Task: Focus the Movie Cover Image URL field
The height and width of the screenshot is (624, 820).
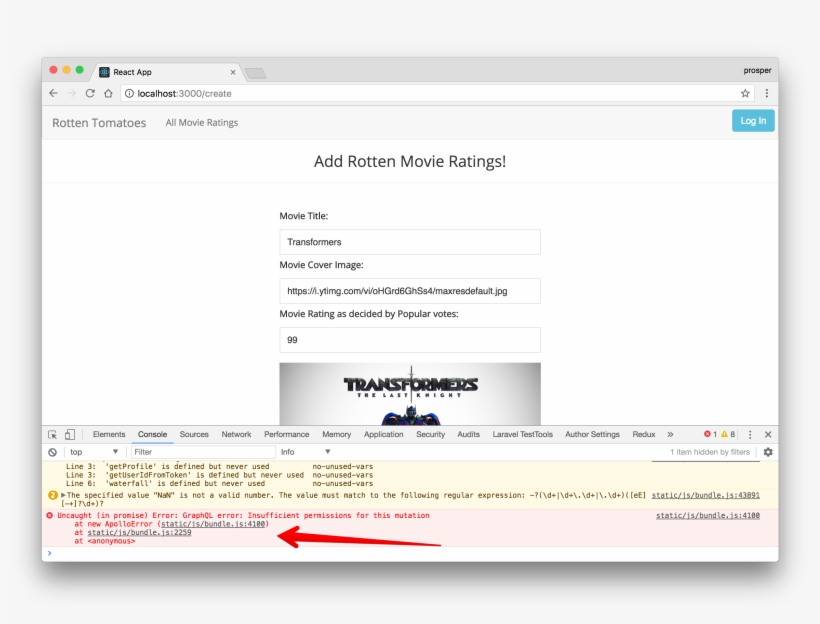Action: coord(409,291)
